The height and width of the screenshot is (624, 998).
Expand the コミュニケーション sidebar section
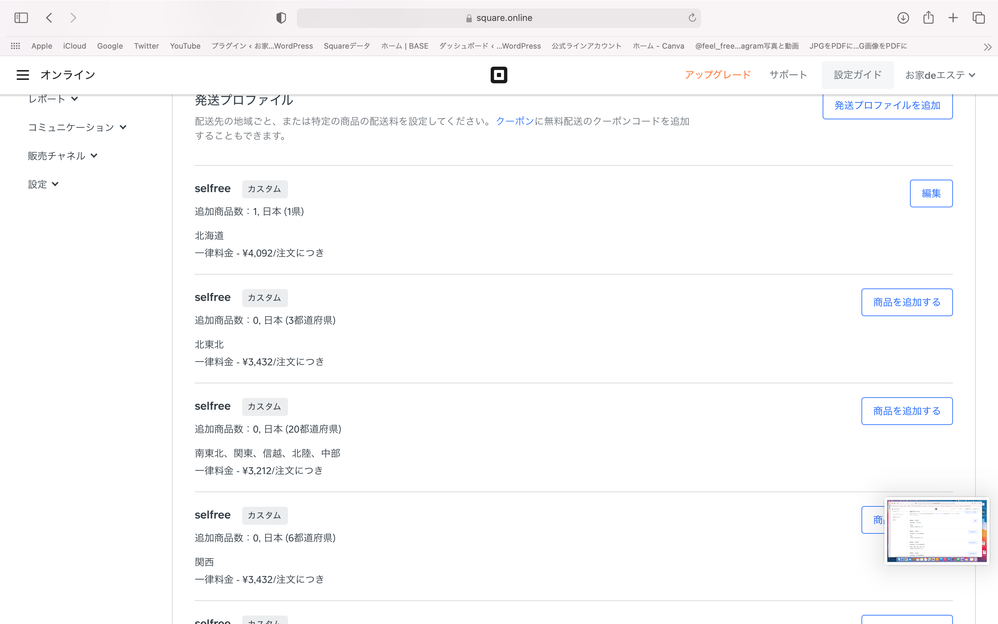(x=77, y=127)
